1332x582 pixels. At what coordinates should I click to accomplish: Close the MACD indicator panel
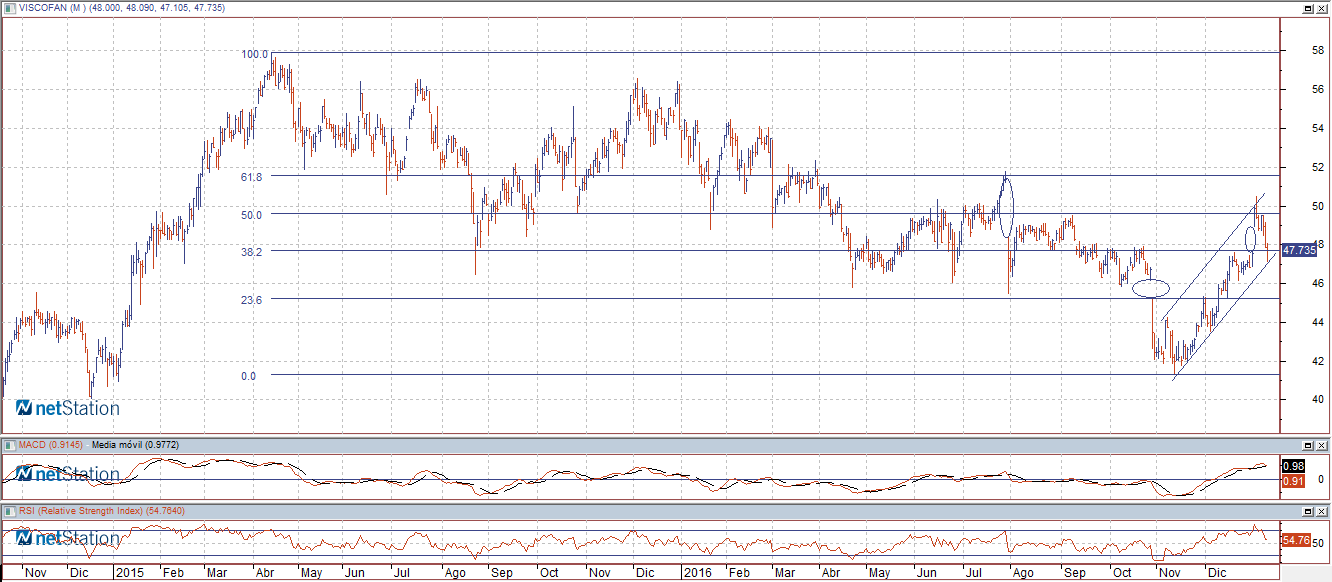tap(1322, 444)
